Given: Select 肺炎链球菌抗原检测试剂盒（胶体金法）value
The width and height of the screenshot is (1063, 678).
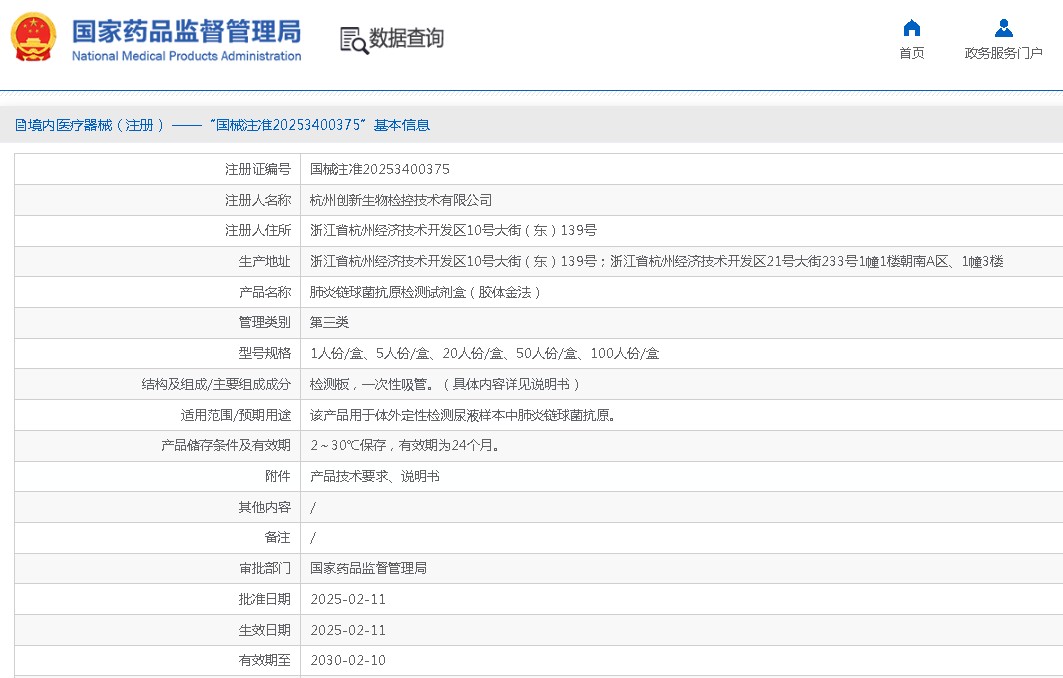Looking at the screenshot, I should click(x=425, y=292).
